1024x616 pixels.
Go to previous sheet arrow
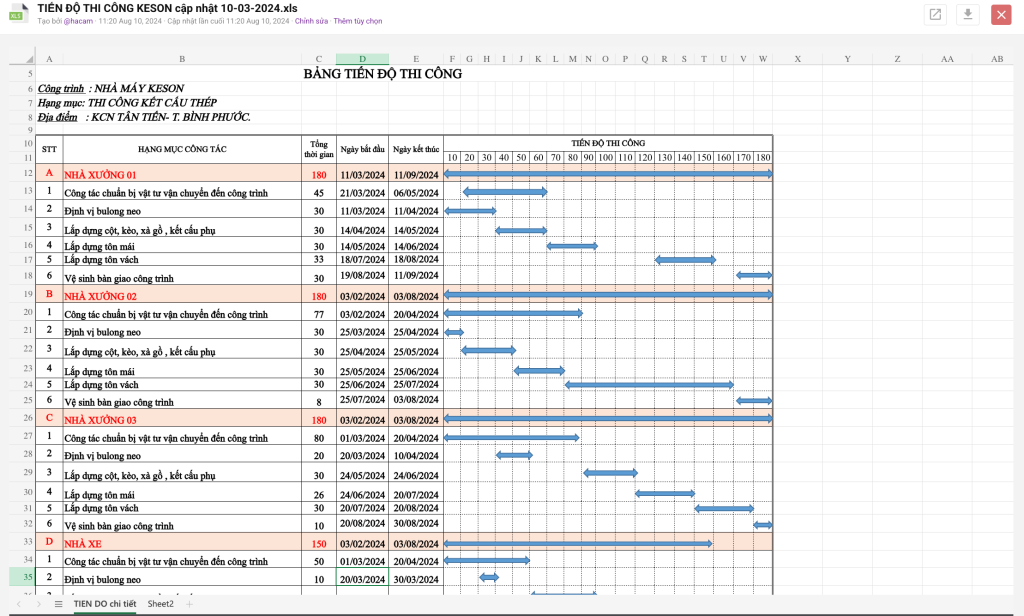(18, 604)
